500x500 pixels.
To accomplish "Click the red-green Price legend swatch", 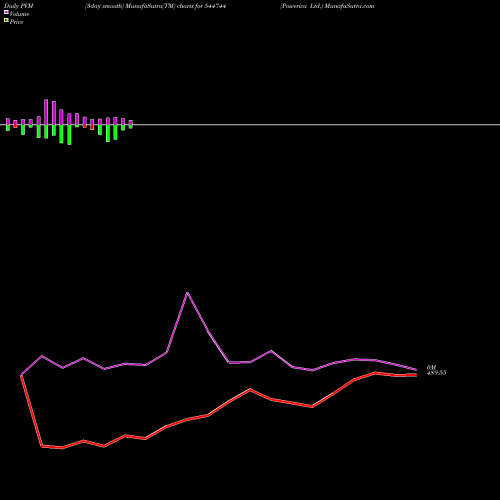I will [6, 21].
